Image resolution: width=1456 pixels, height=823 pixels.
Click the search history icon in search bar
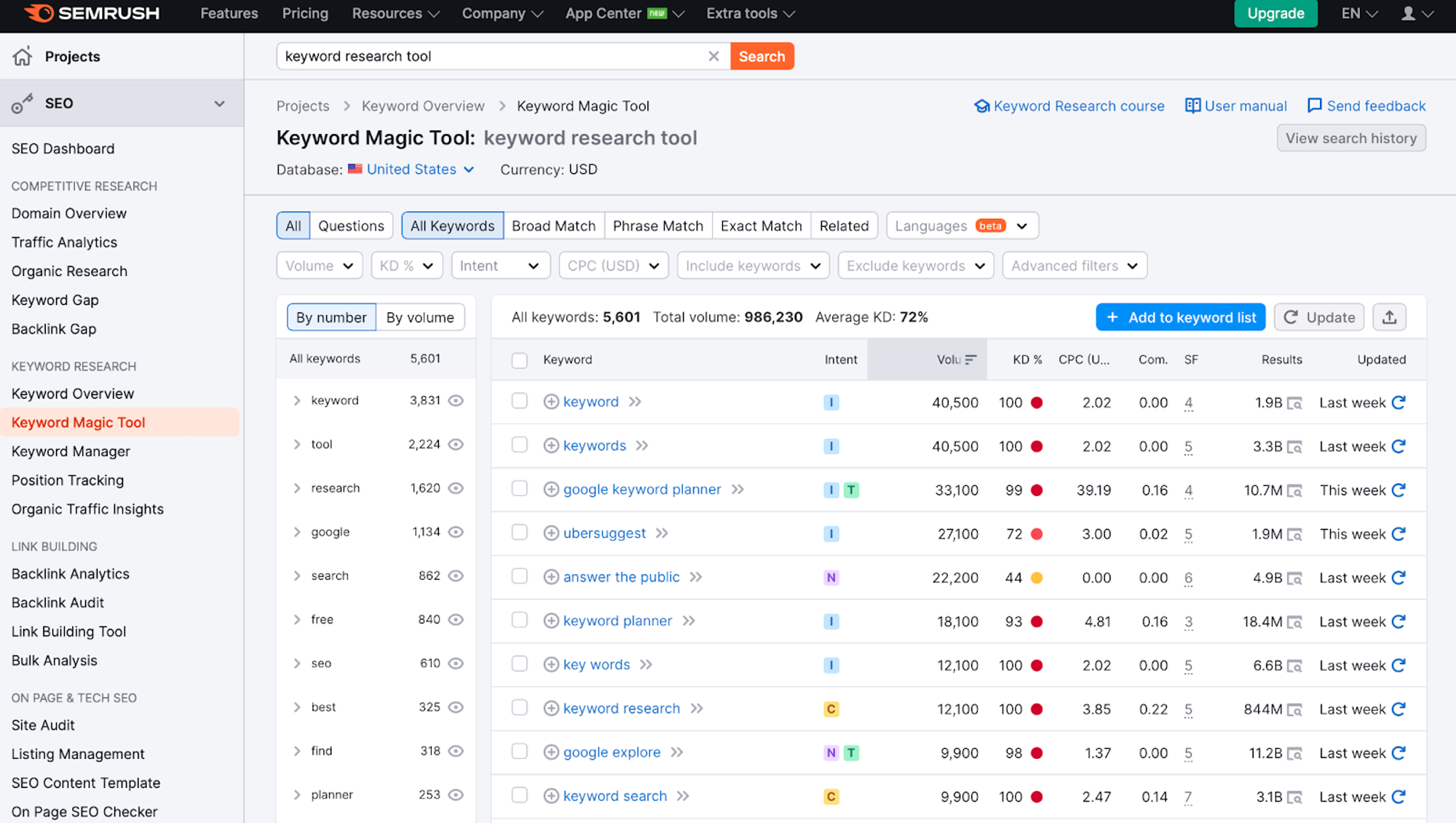click(x=1352, y=138)
